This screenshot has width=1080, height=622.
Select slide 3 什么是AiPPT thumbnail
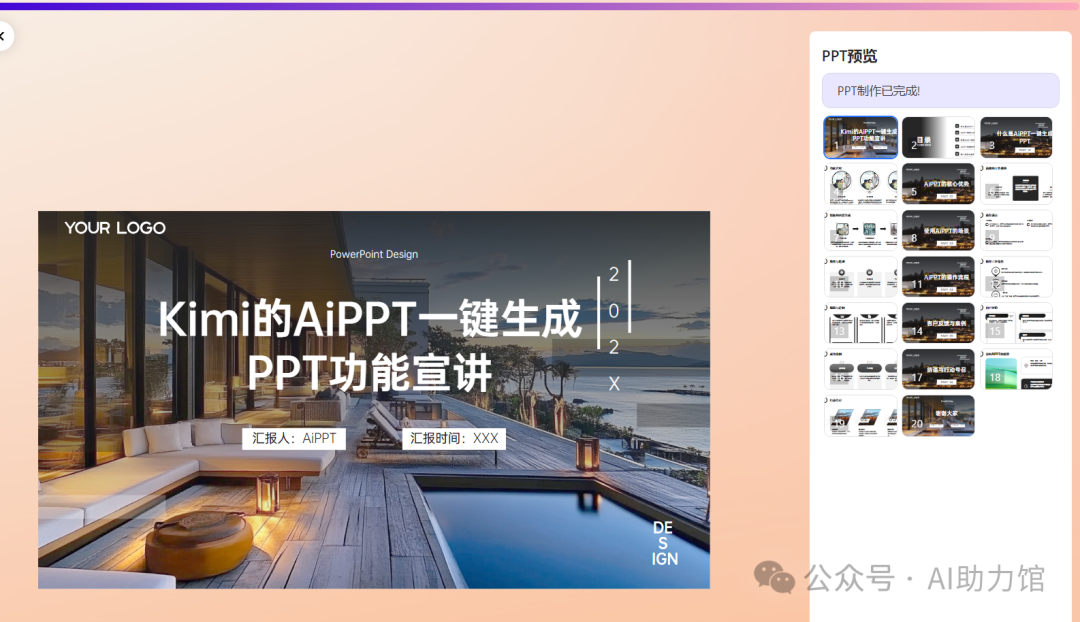click(x=1016, y=137)
